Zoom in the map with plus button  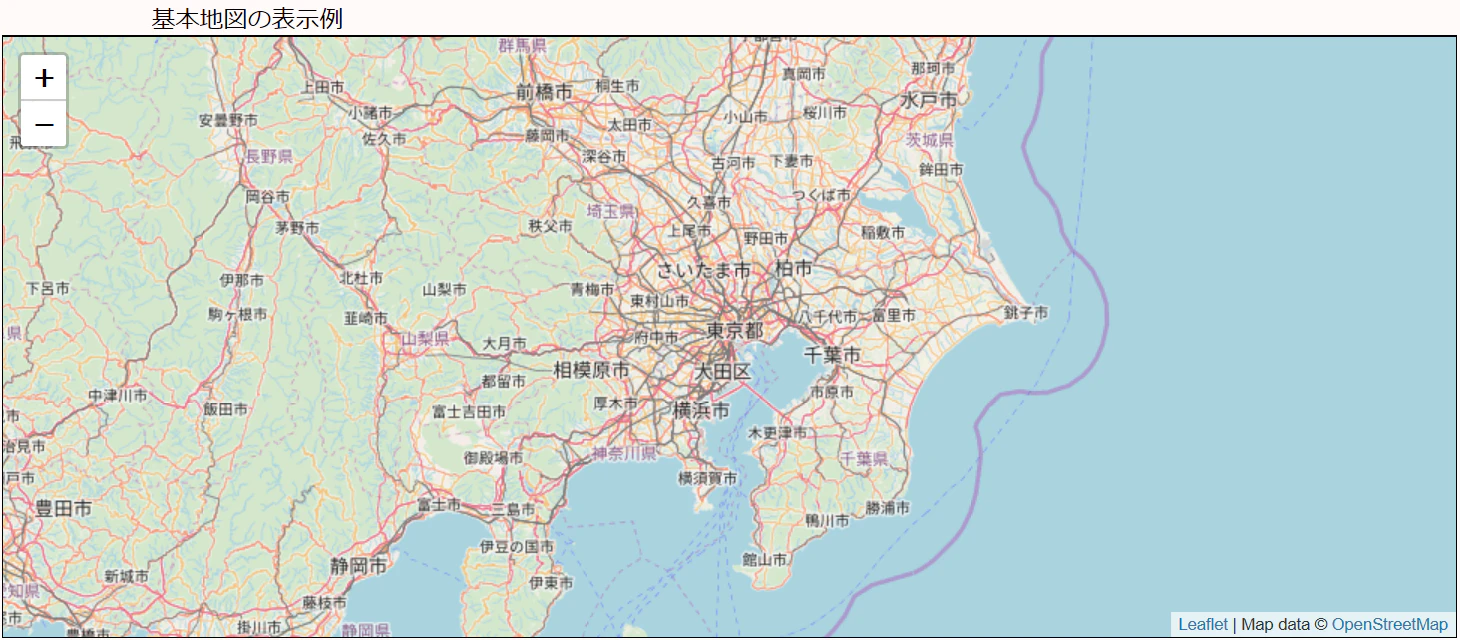44,78
